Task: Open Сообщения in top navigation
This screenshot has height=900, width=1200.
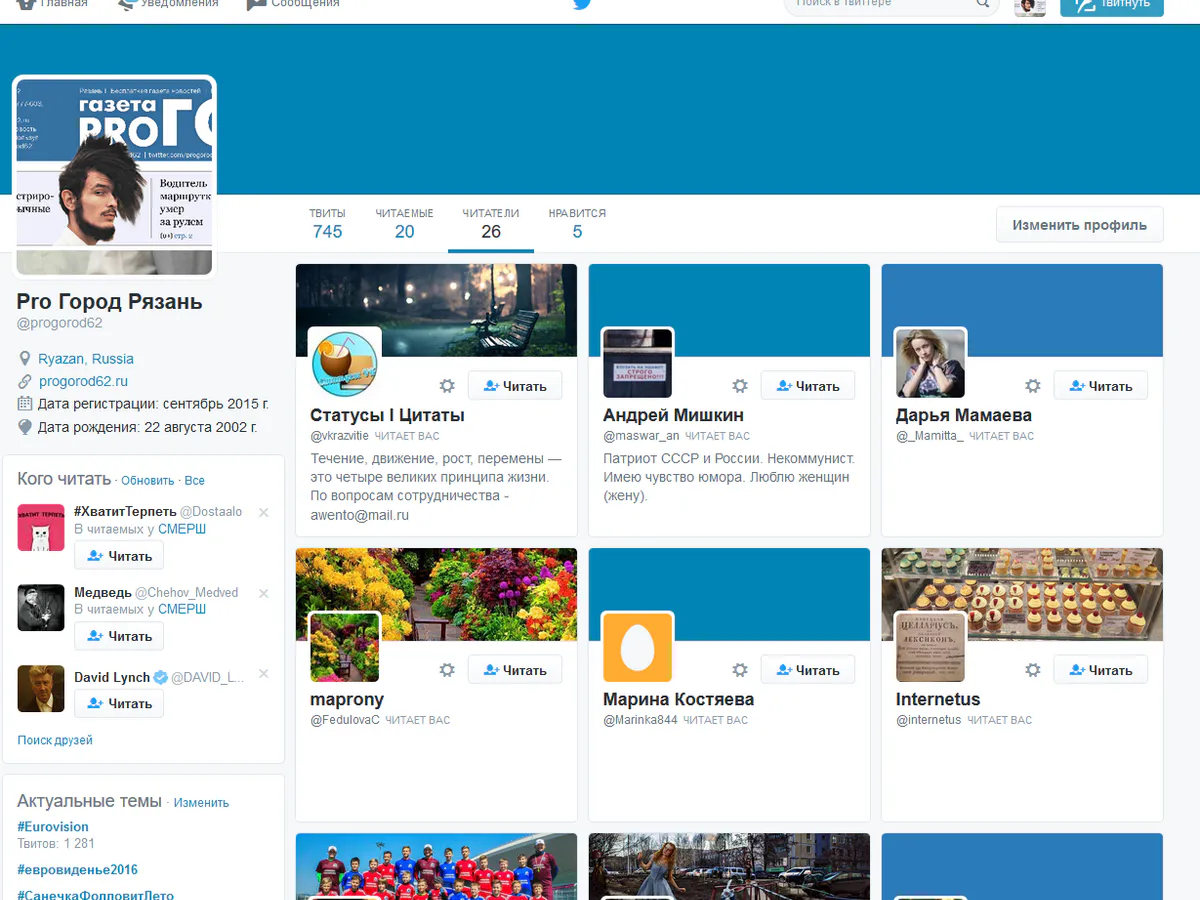Action: click(293, 4)
